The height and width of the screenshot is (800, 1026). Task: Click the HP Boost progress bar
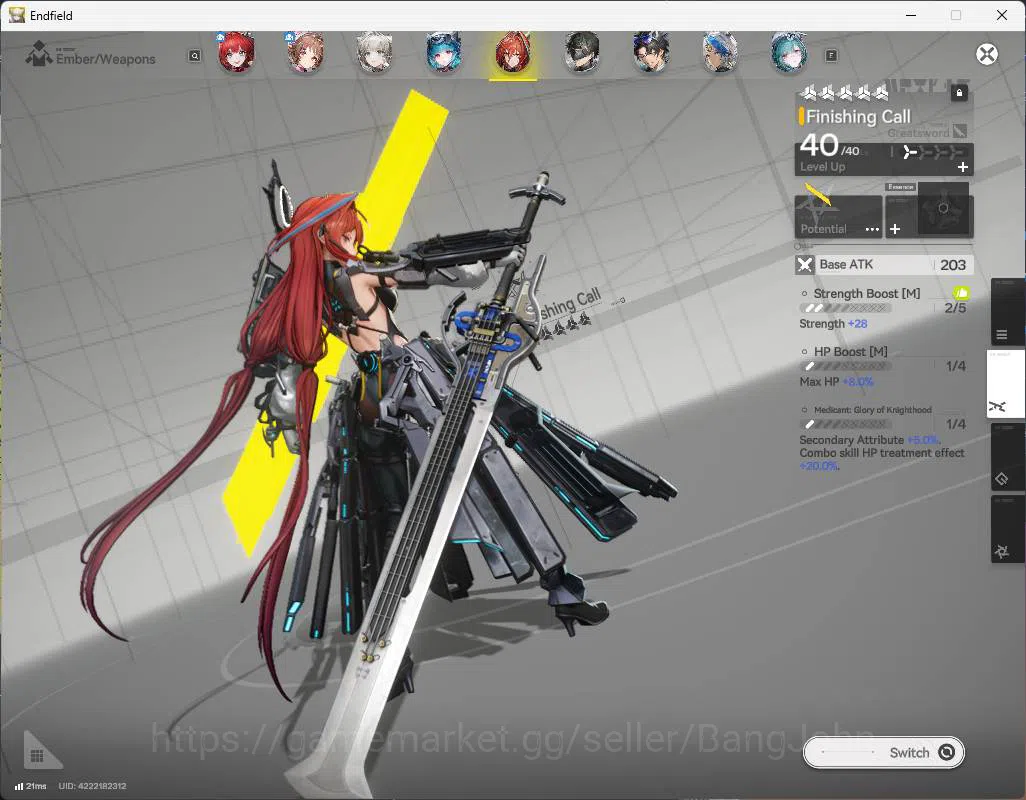click(x=845, y=366)
